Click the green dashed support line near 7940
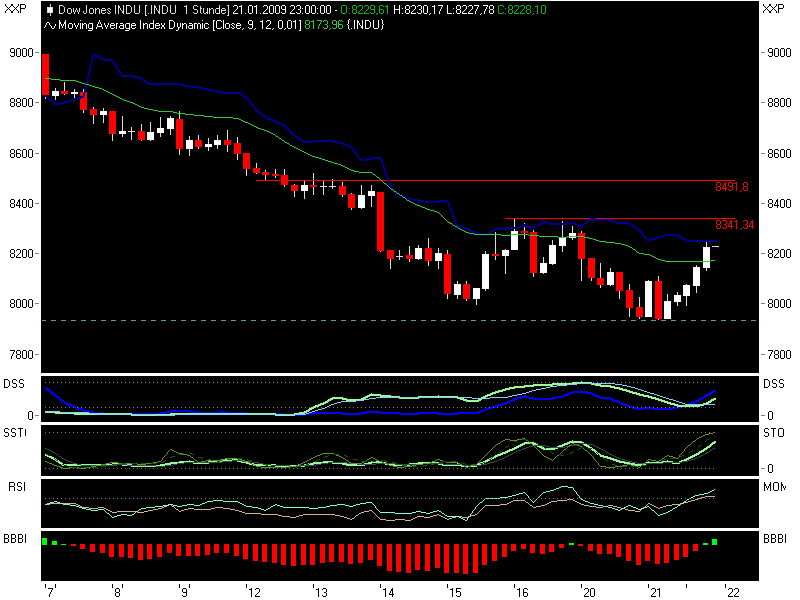Screen dimensions: 800x600 pyautogui.click(x=400, y=318)
